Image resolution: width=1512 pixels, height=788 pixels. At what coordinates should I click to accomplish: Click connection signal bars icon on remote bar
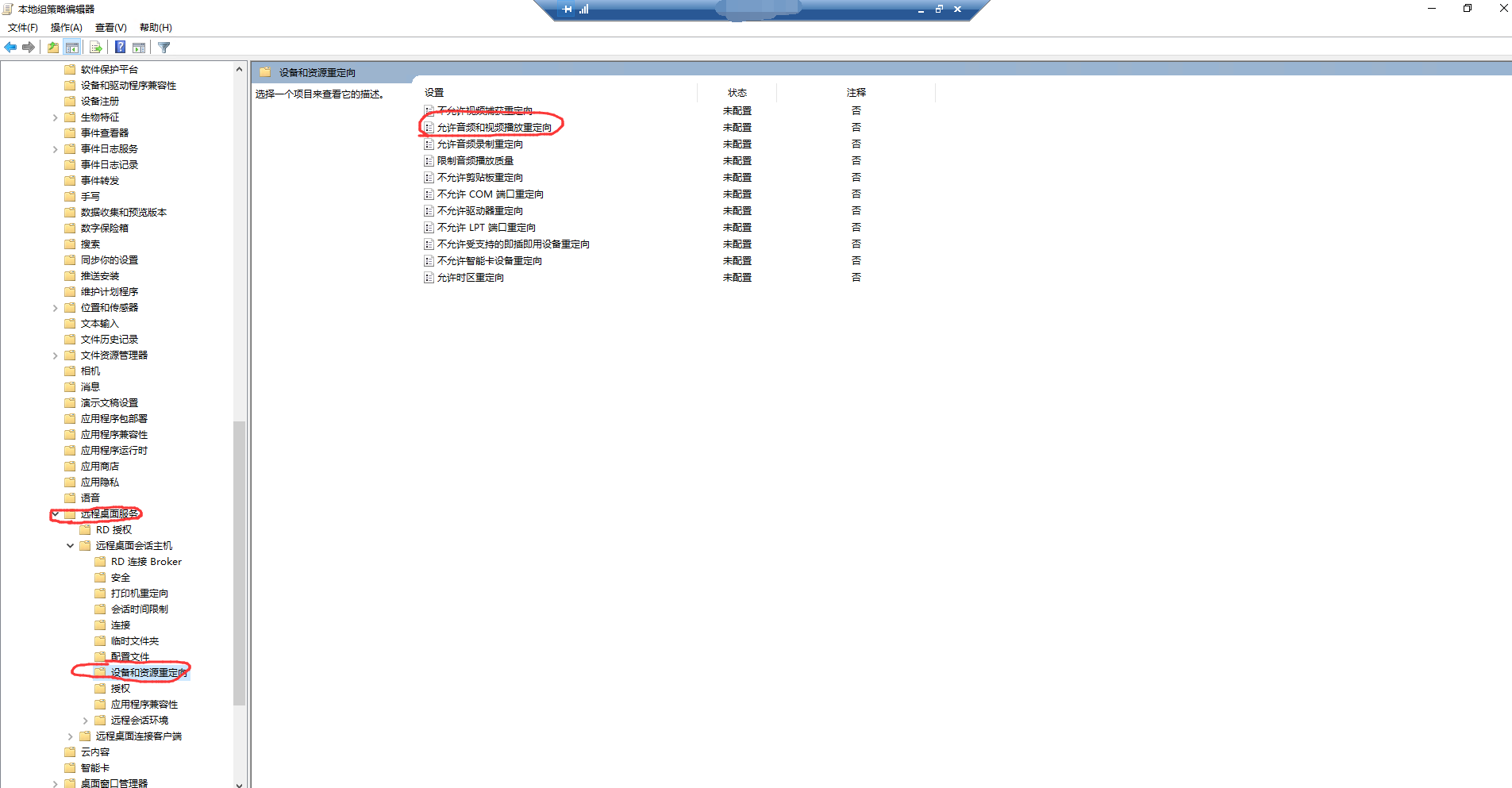(x=584, y=10)
